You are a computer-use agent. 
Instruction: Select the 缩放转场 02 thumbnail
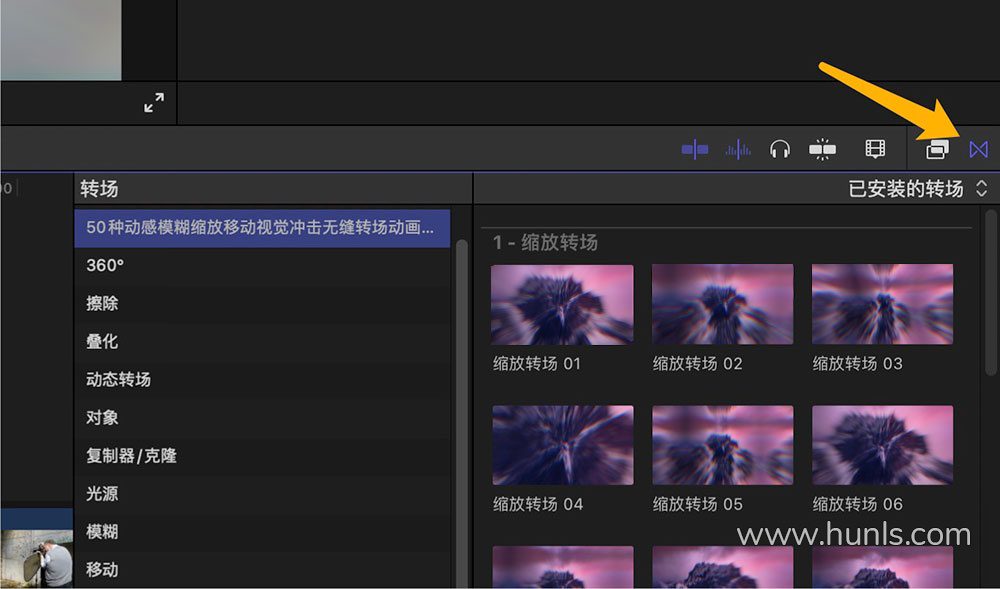pos(723,305)
